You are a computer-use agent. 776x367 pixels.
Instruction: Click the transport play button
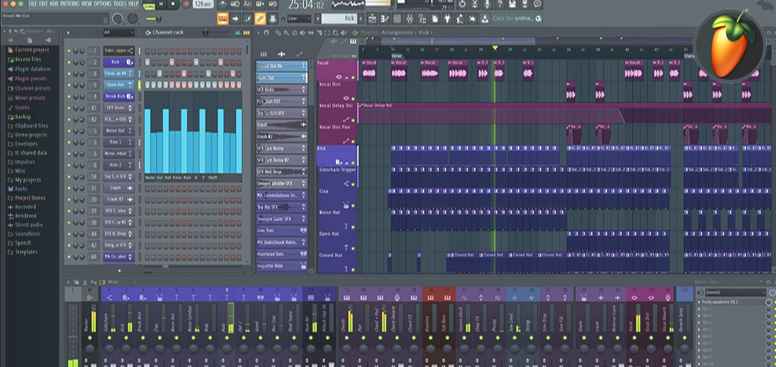[x=162, y=4]
